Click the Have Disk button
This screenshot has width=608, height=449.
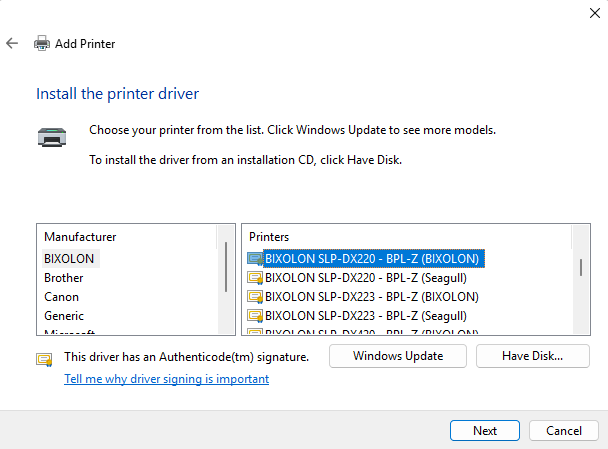click(533, 356)
